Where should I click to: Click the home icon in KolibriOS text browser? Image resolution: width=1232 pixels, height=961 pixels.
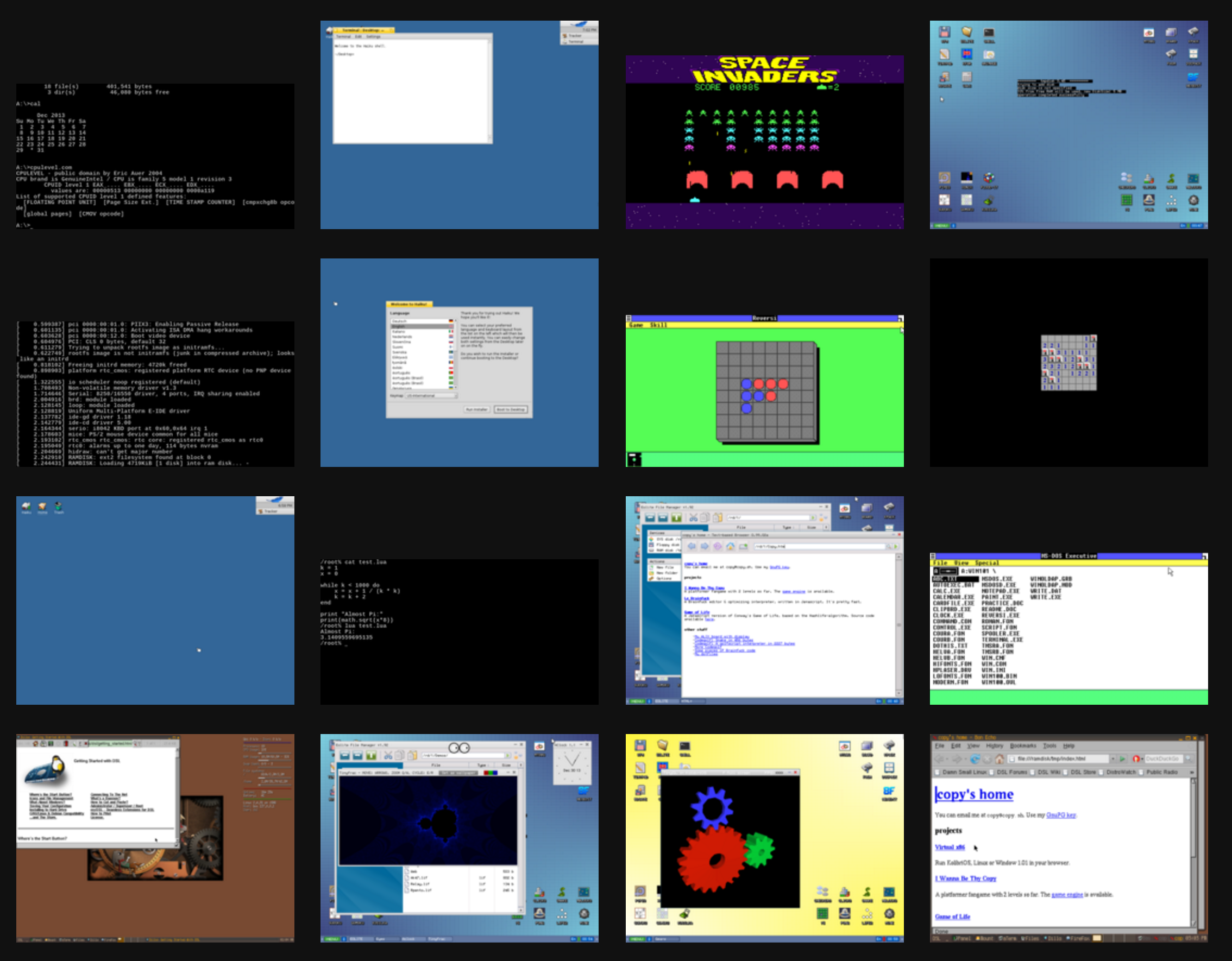[x=731, y=547]
